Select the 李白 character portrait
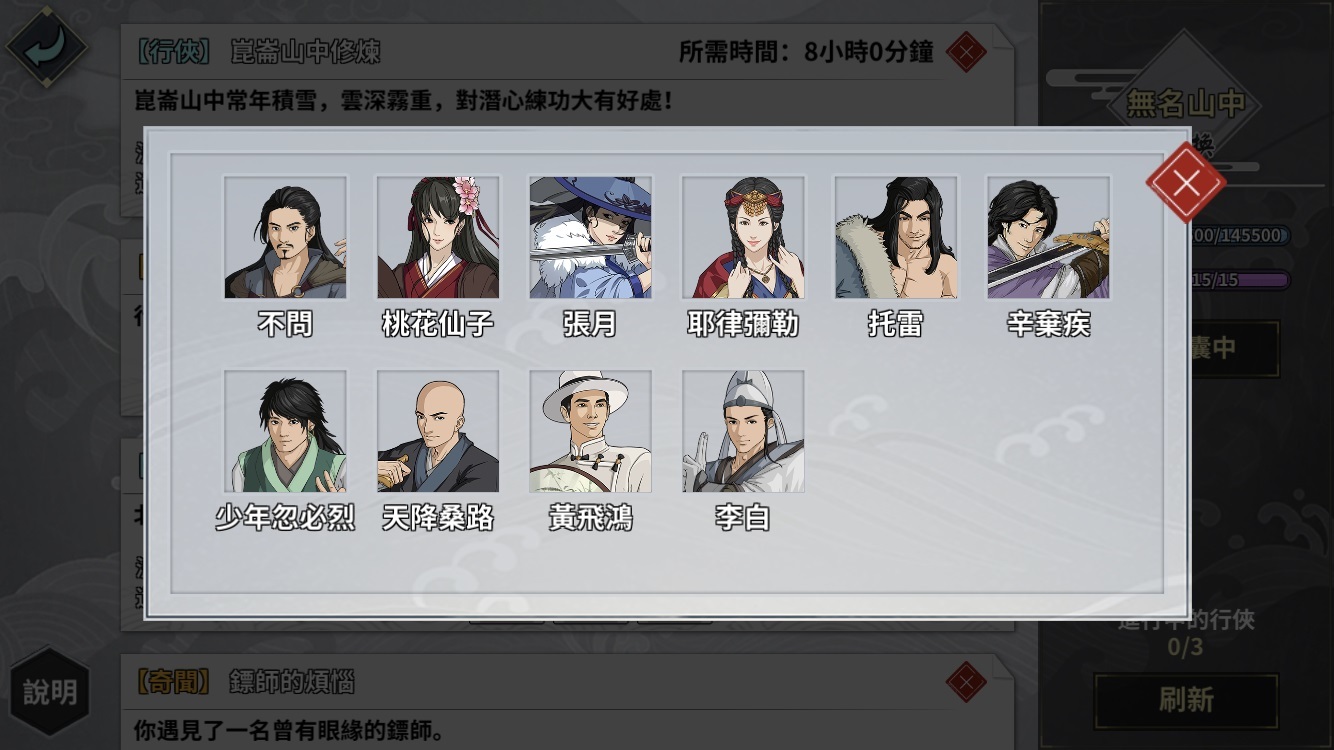The height and width of the screenshot is (750, 1334). 743,431
